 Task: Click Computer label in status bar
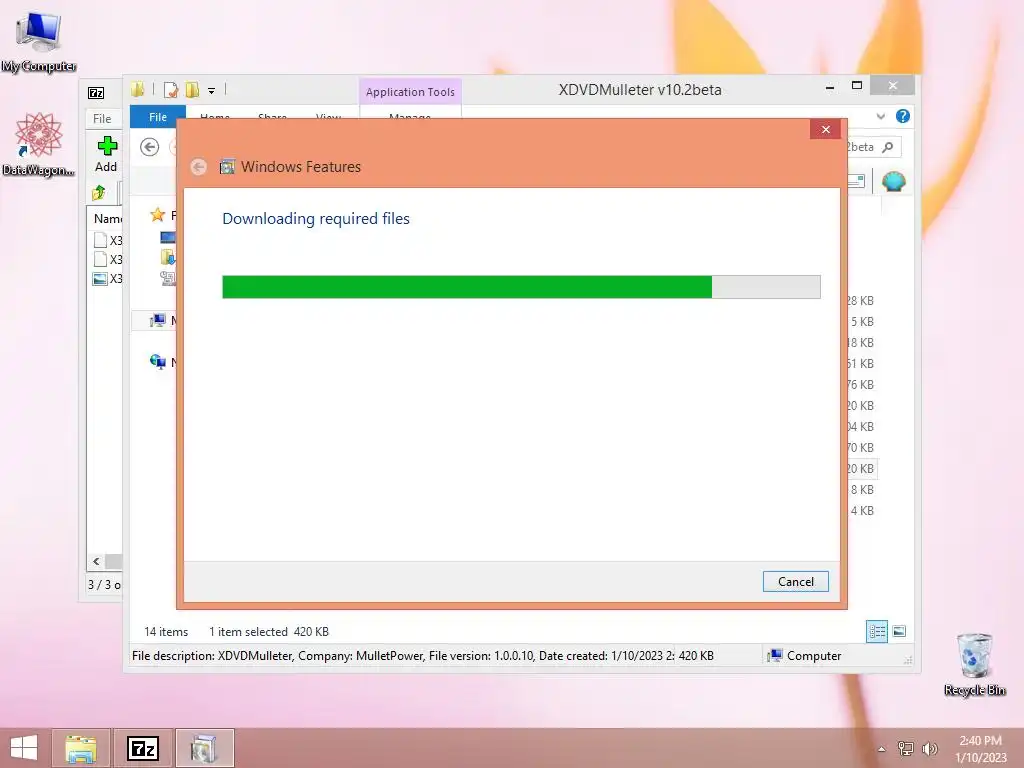pyautogui.click(x=814, y=656)
